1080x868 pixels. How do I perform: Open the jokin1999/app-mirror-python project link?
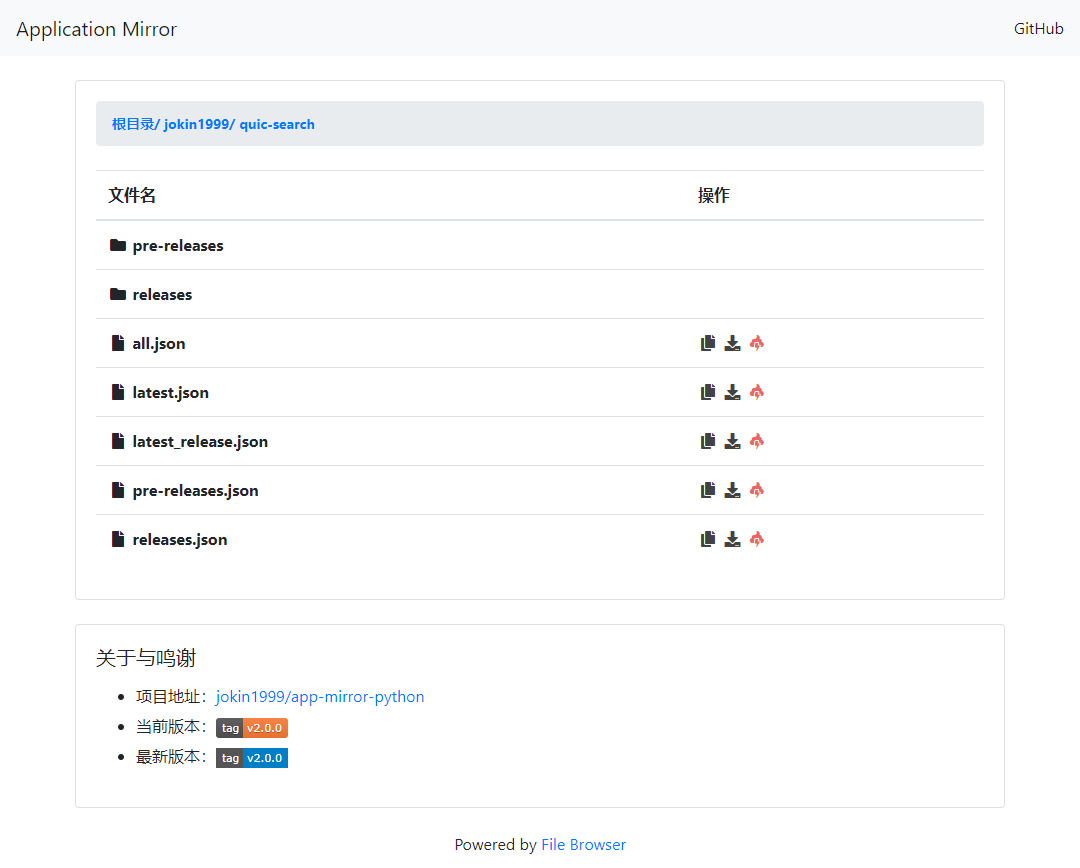click(x=320, y=696)
